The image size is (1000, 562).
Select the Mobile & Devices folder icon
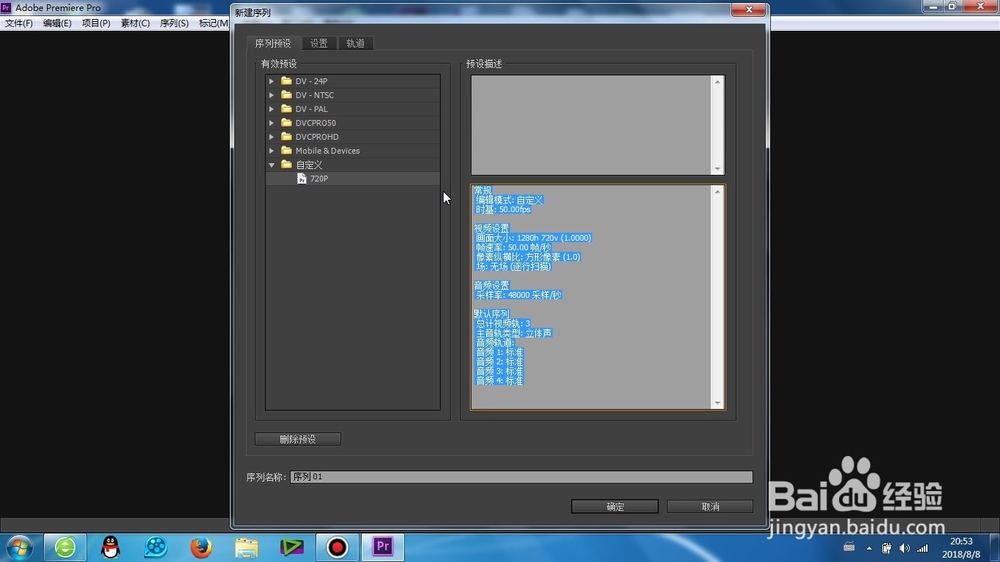coord(286,151)
